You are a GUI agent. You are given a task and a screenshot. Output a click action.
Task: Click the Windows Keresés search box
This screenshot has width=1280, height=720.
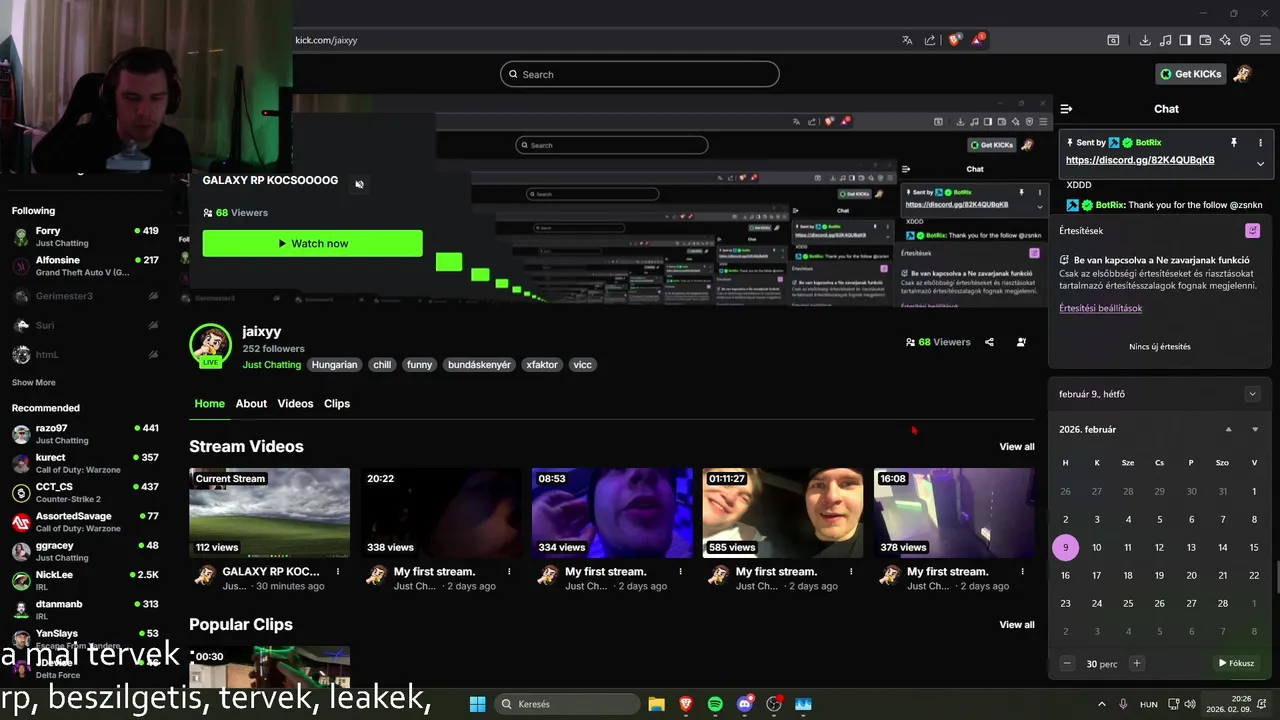(565, 704)
